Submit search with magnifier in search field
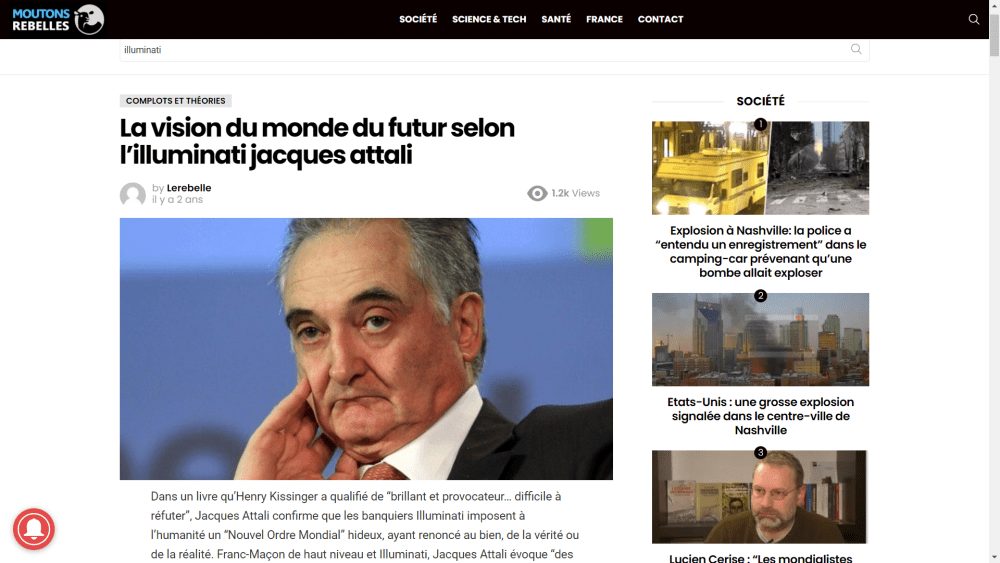Viewport: 1000px width, 563px height. point(856,49)
